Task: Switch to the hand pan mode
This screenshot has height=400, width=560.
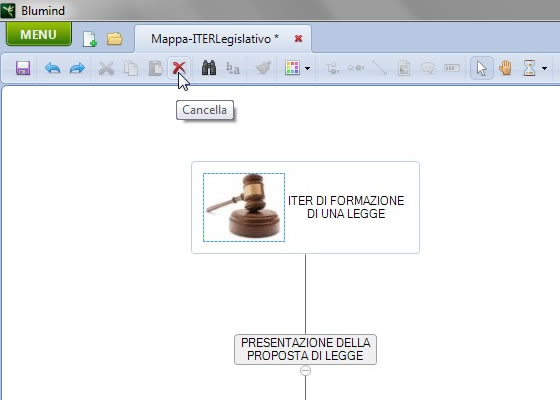Action: tap(505, 68)
